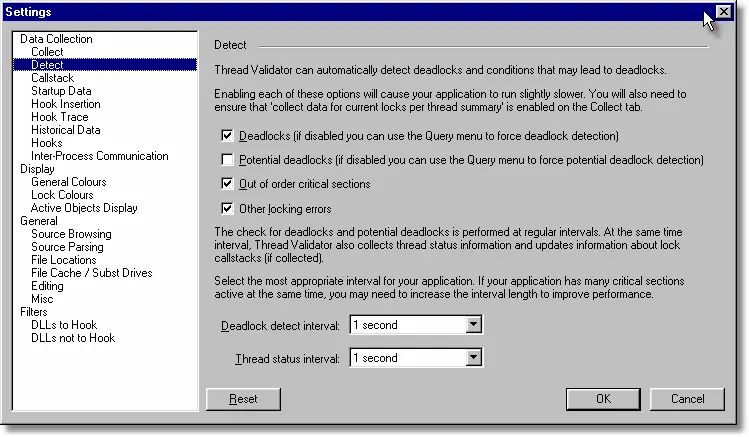Image resolution: width=749 pixels, height=437 pixels.
Task: Select the Display category
Action: coord(37,169)
